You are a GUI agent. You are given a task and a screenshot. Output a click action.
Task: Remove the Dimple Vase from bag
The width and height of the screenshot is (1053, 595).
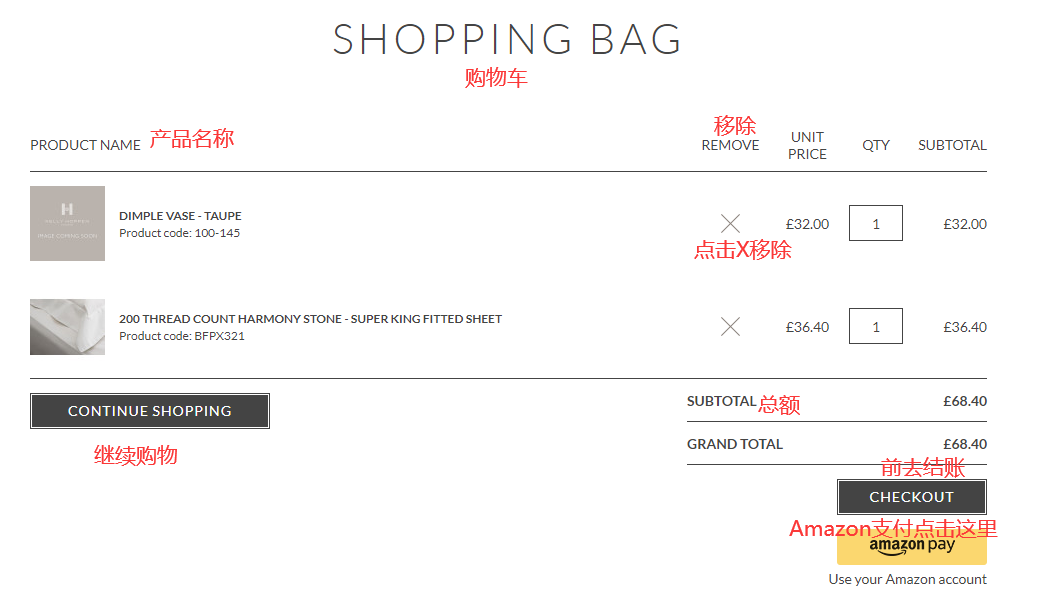pyautogui.click(x=731, y=223)
